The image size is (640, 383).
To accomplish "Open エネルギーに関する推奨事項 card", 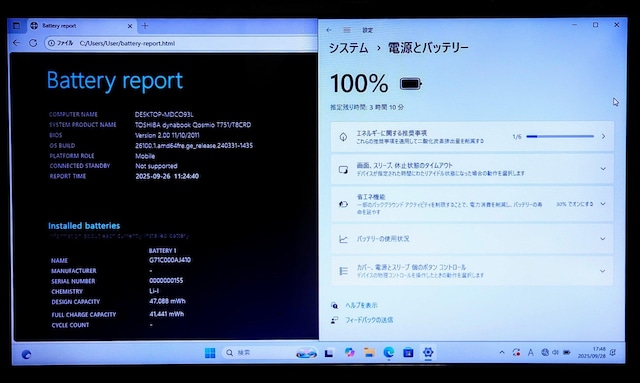I will coord(472,137).
